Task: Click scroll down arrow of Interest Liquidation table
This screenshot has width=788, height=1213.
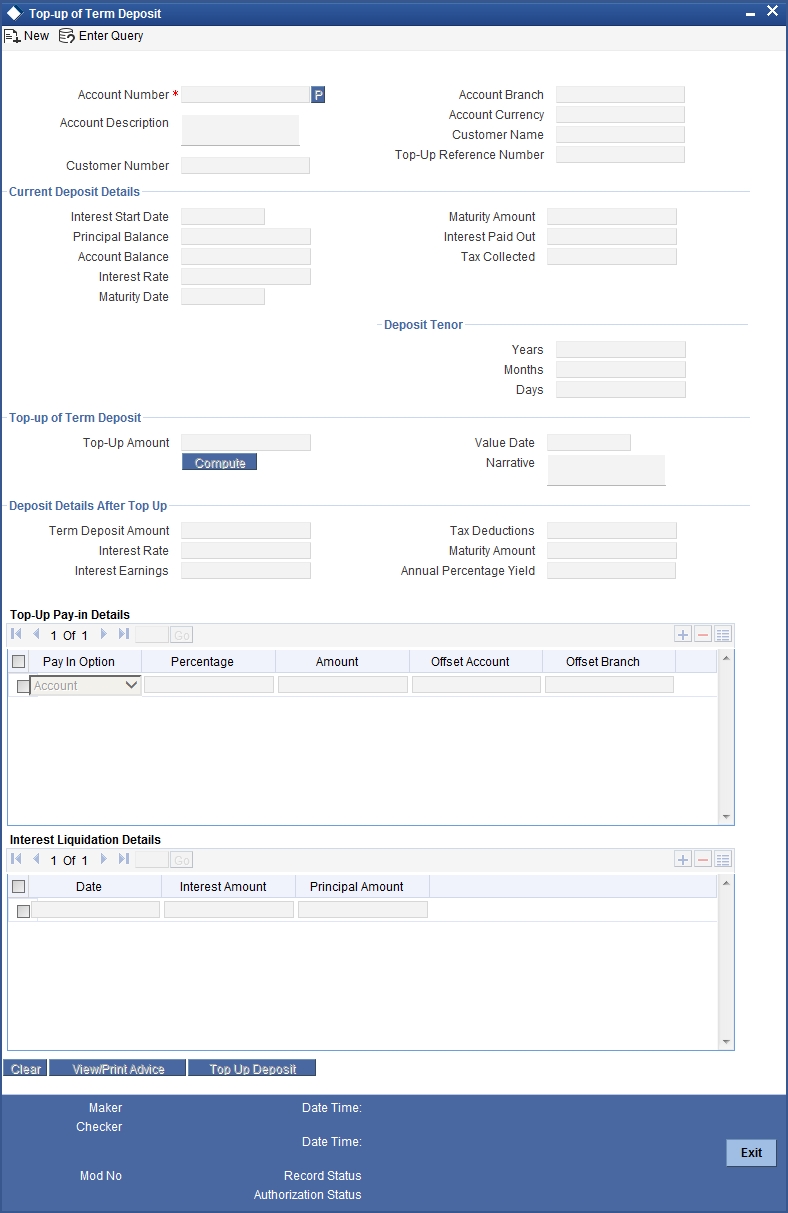Action: [727, 1042]
